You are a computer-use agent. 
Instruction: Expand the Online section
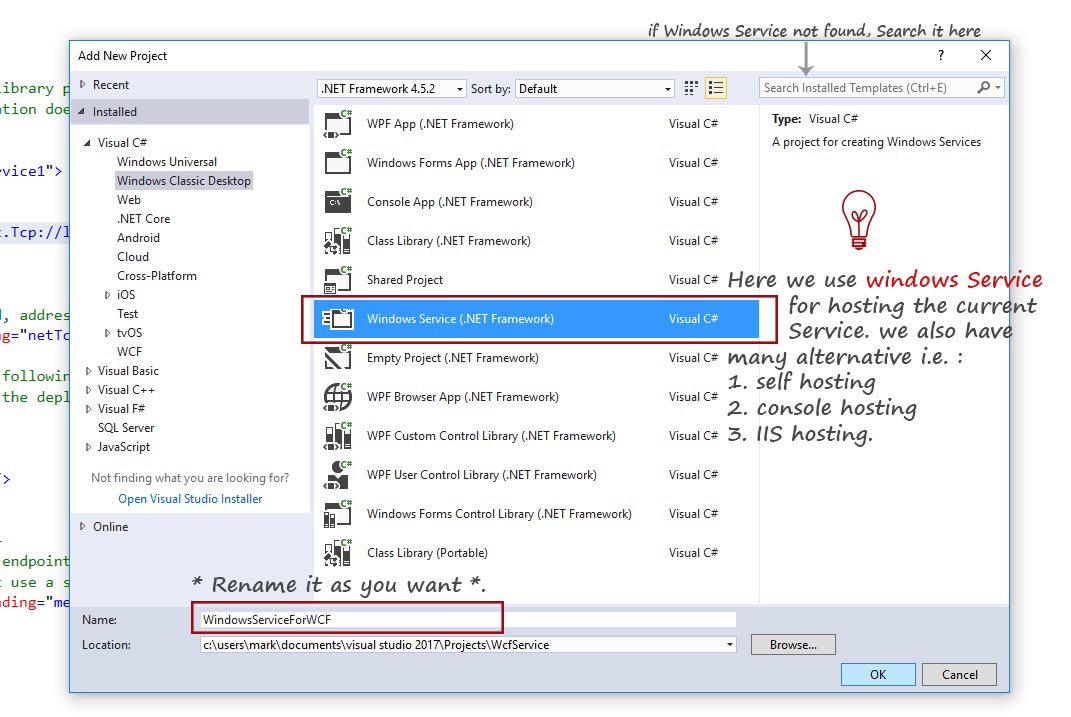pyautogui.click(x=83, y=526)
